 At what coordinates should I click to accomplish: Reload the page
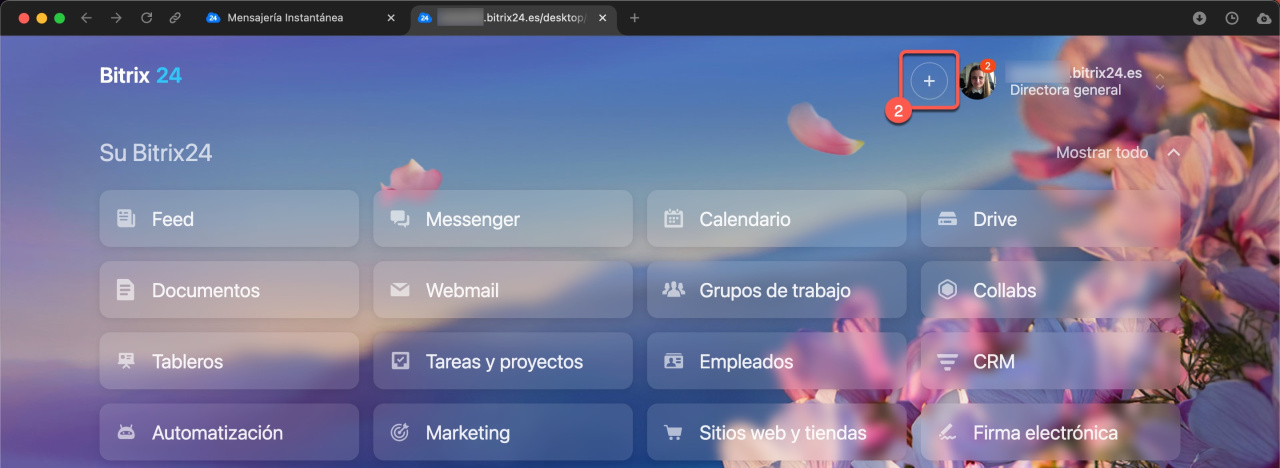tap(146, 18)
